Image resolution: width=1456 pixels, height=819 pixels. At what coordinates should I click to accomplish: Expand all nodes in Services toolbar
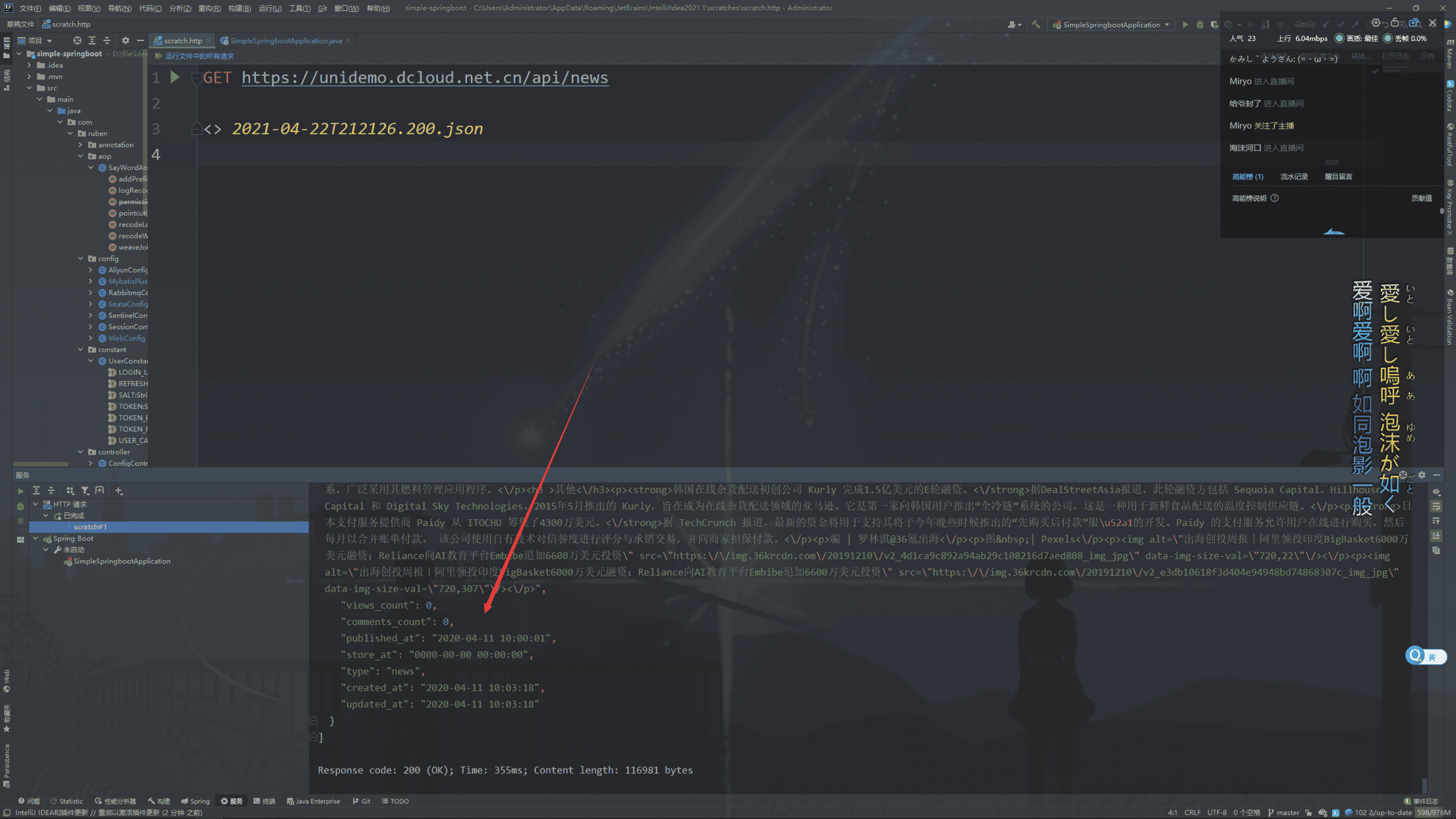tap(36, 490)
